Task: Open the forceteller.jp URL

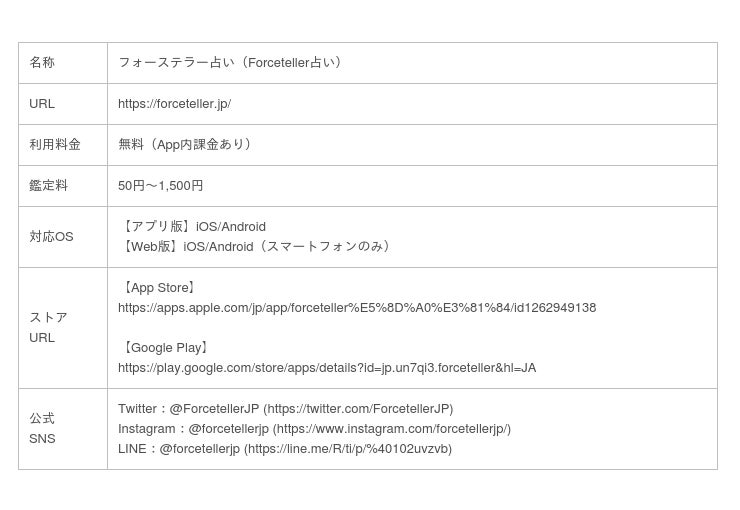Action: click(174, 104)
